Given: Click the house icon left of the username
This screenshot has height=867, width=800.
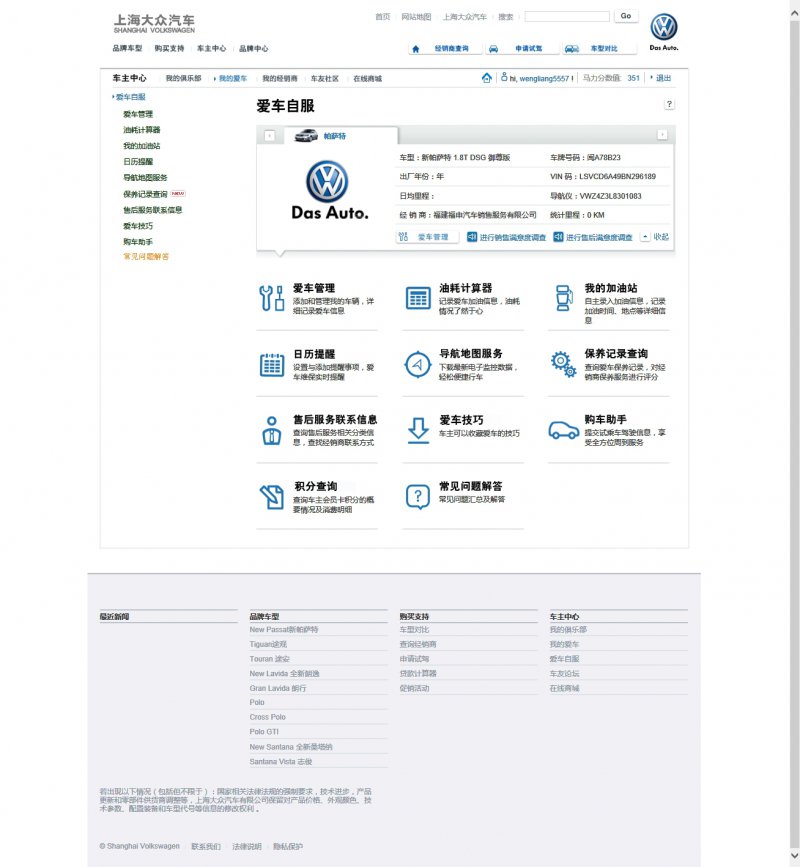Looking at the screenshot, I should coord(487,78).
